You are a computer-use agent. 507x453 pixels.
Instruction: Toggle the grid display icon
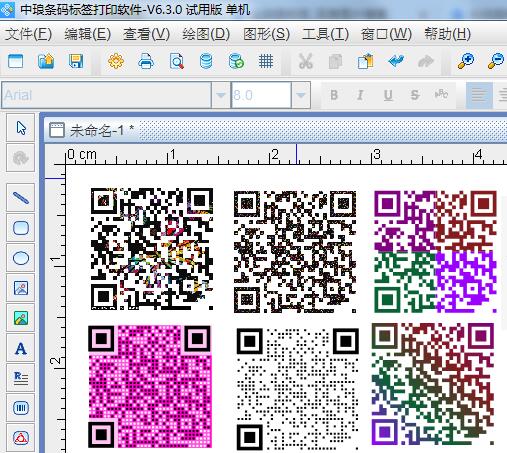(266, 61)
